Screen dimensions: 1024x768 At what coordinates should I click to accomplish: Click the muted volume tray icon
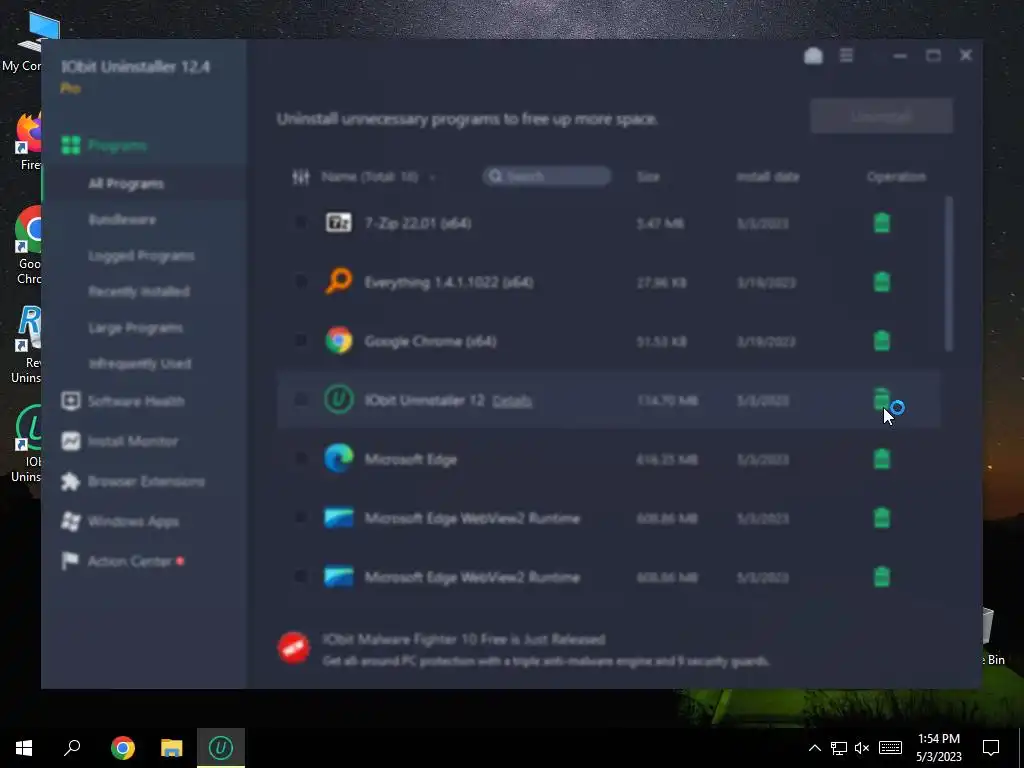862,748
